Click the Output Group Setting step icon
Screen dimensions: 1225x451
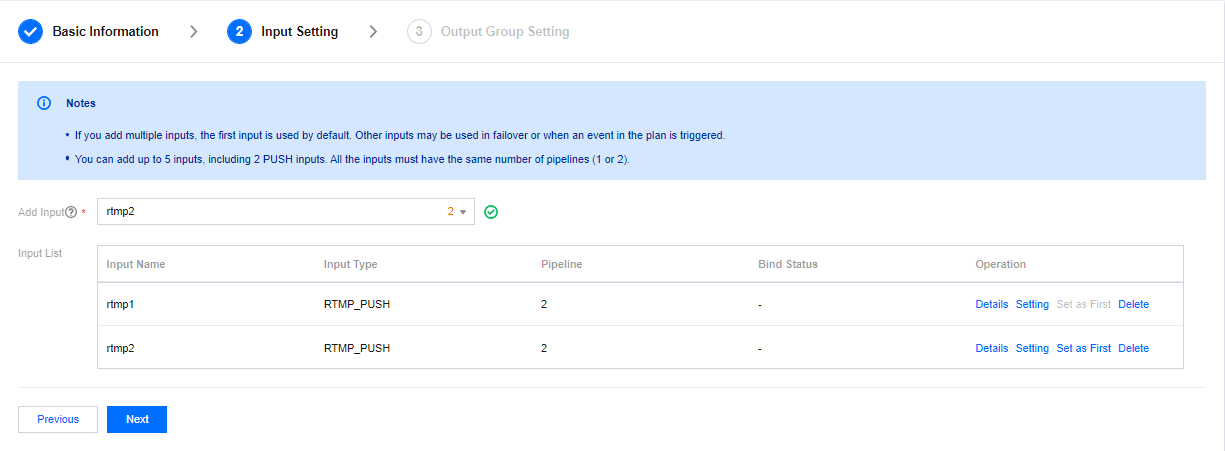click(419, 32)
